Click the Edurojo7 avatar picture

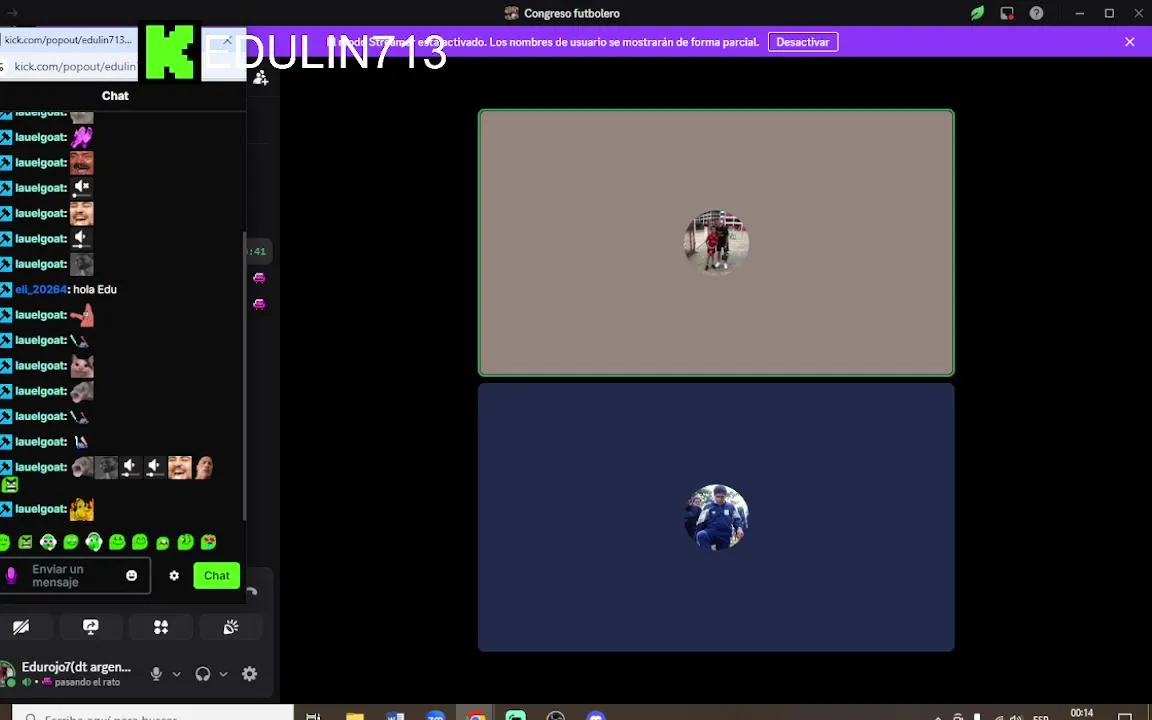pos(7,674)
